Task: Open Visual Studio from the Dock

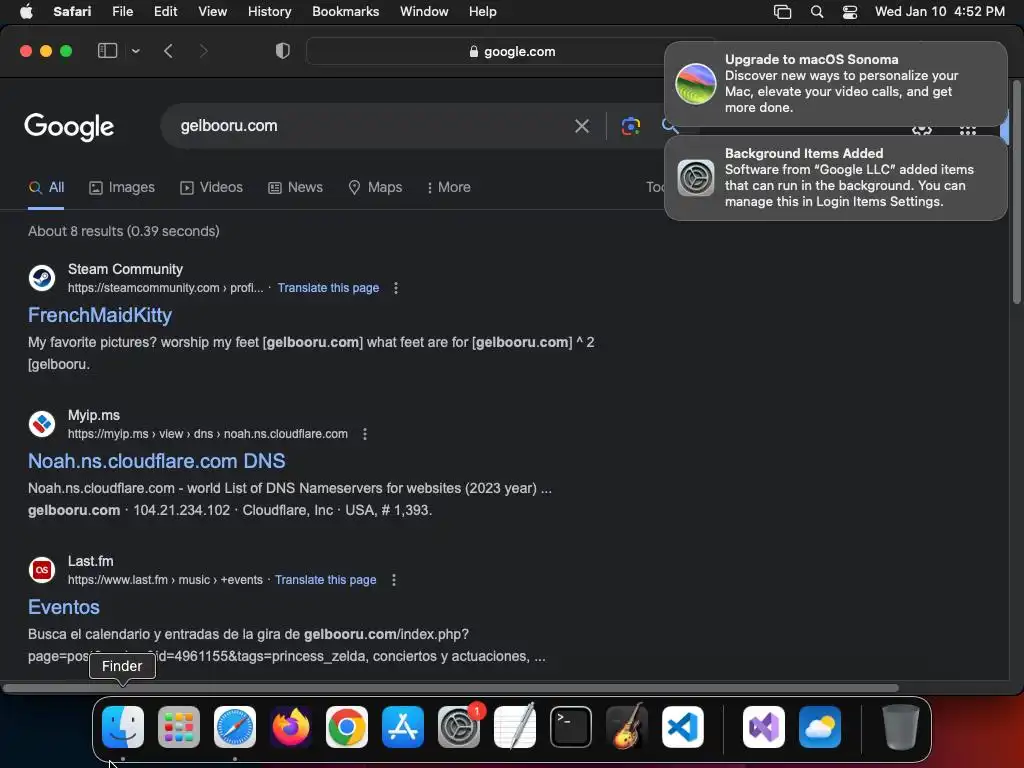Action: 764,726
